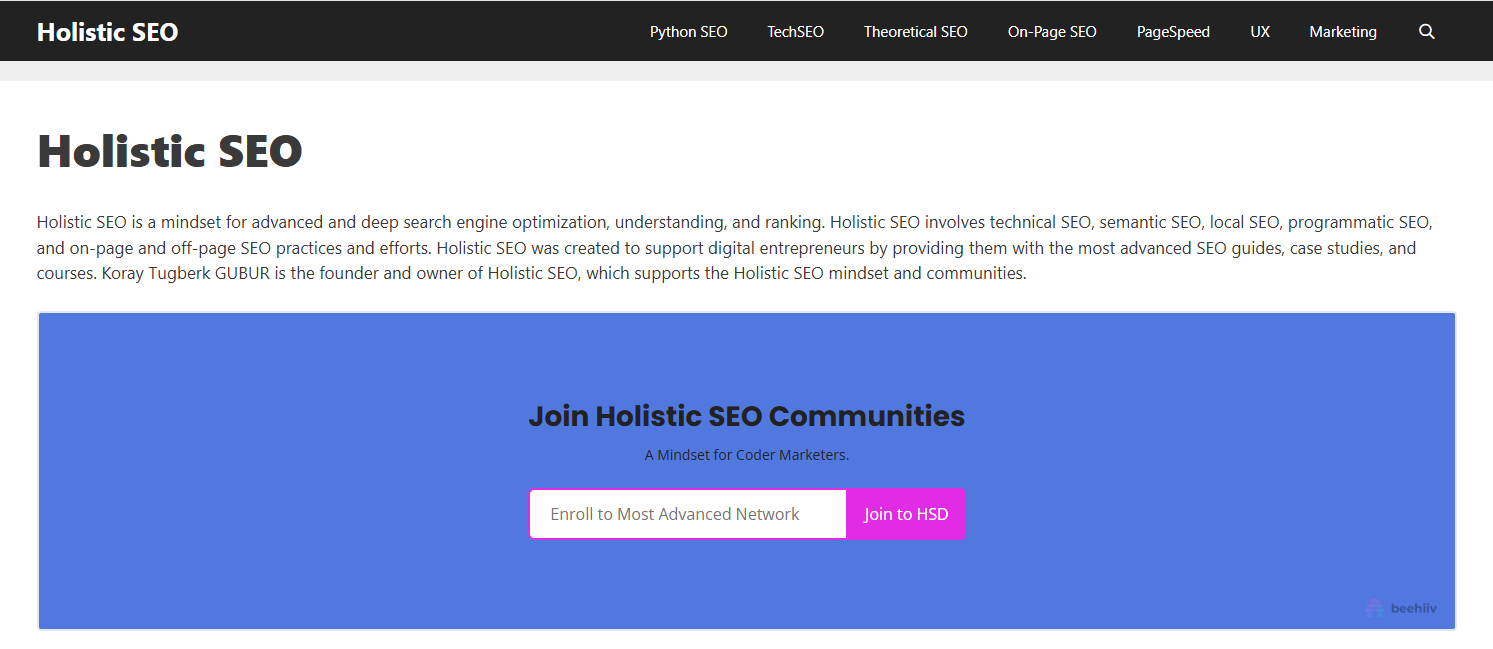Navigate to the PageSpeed page
This screenshot has height=649, width=1493.
(1172, 31)
